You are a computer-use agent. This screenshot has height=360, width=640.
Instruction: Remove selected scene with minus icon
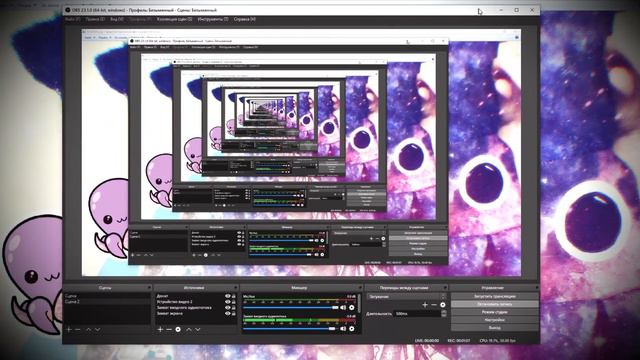tap(78, 329)
